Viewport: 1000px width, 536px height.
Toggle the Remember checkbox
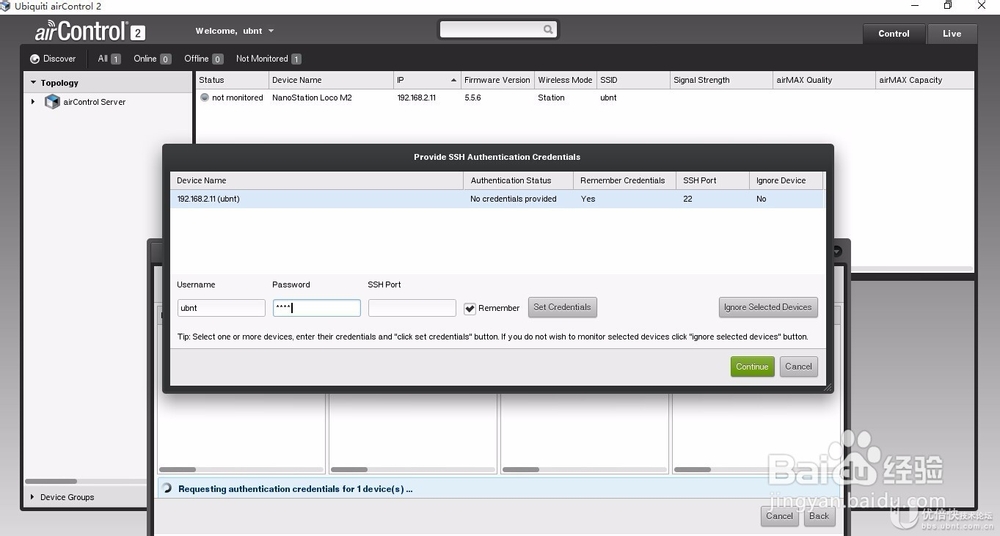click(470, 308)
